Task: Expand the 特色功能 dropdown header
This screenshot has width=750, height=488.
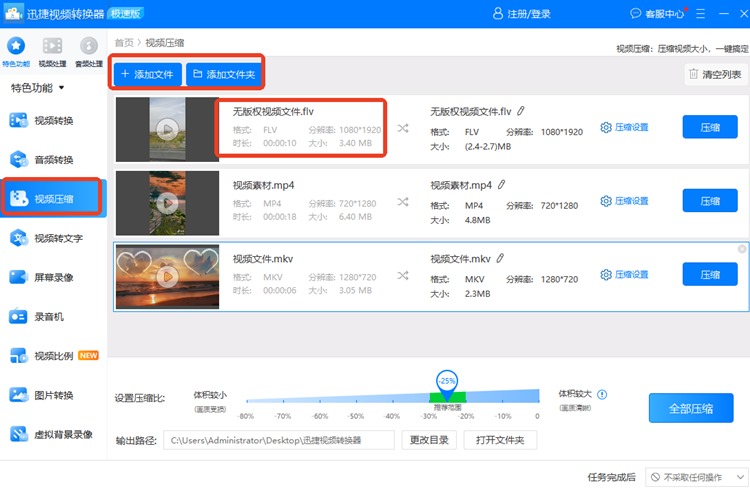Action: point(37,88)
